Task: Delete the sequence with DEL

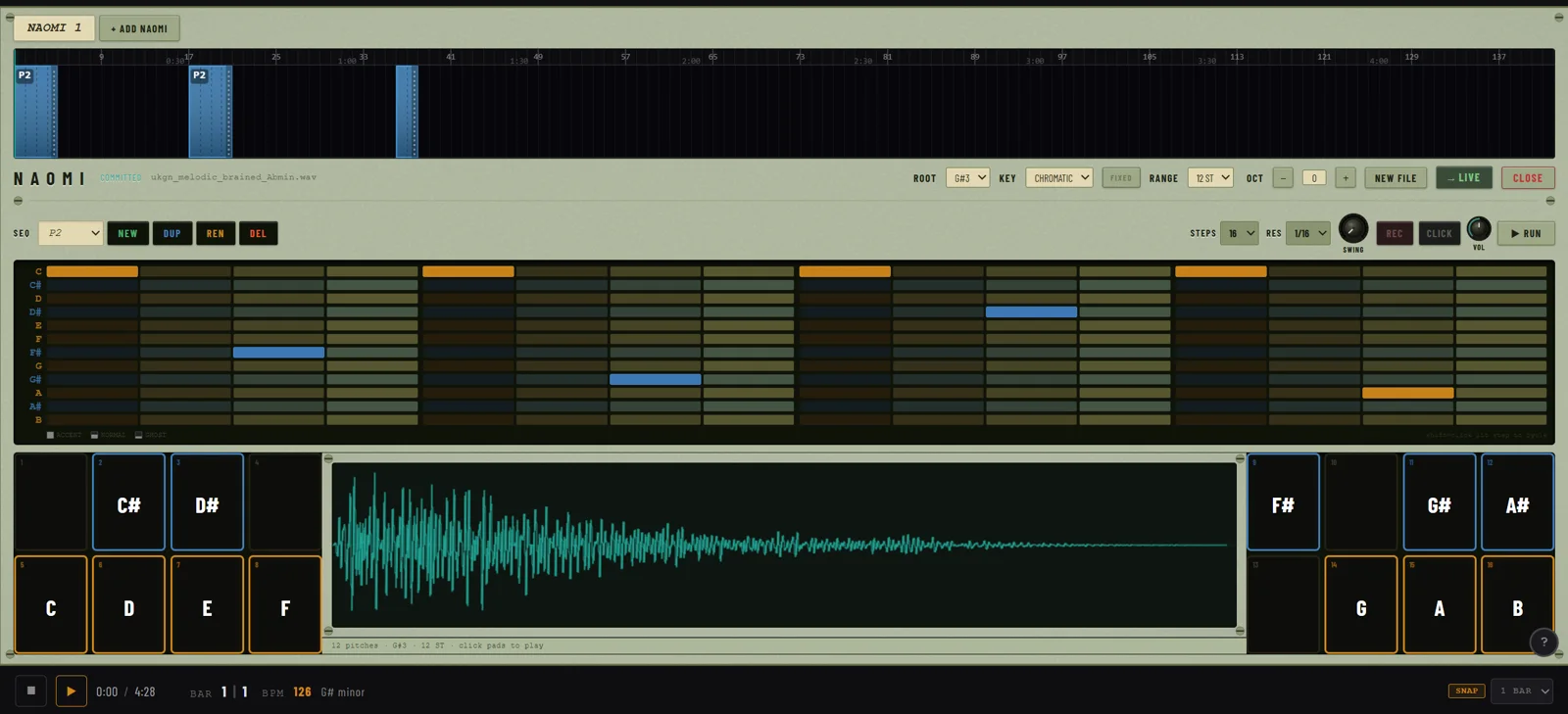Action: pos(258,233)
